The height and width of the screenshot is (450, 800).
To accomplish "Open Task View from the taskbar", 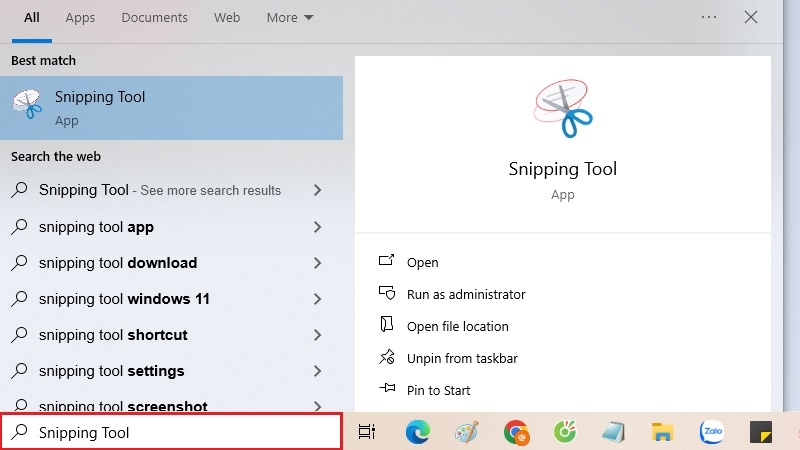I will pos(366,432).
